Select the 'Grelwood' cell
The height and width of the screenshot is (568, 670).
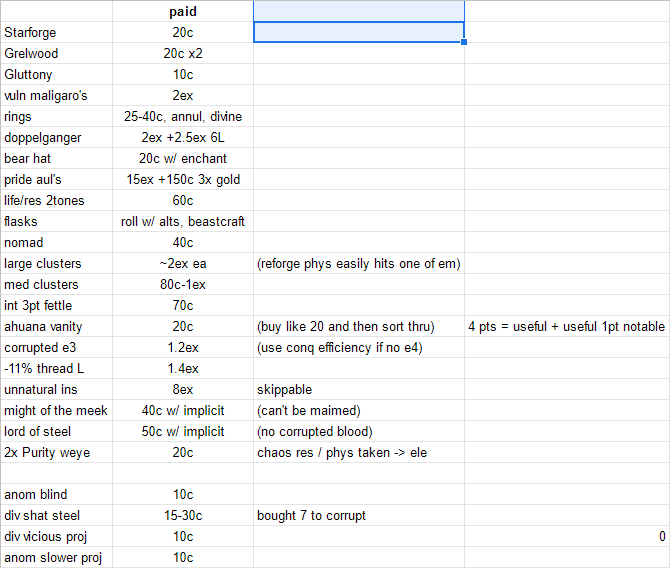click(x=56, y=53)
